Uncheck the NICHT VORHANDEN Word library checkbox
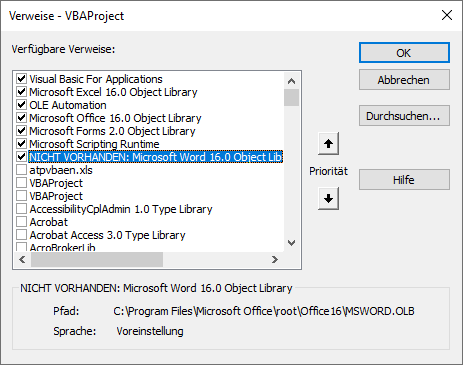The width and height of the screenshot is (463, 365). pyautogui.click(x=21, y=157)
